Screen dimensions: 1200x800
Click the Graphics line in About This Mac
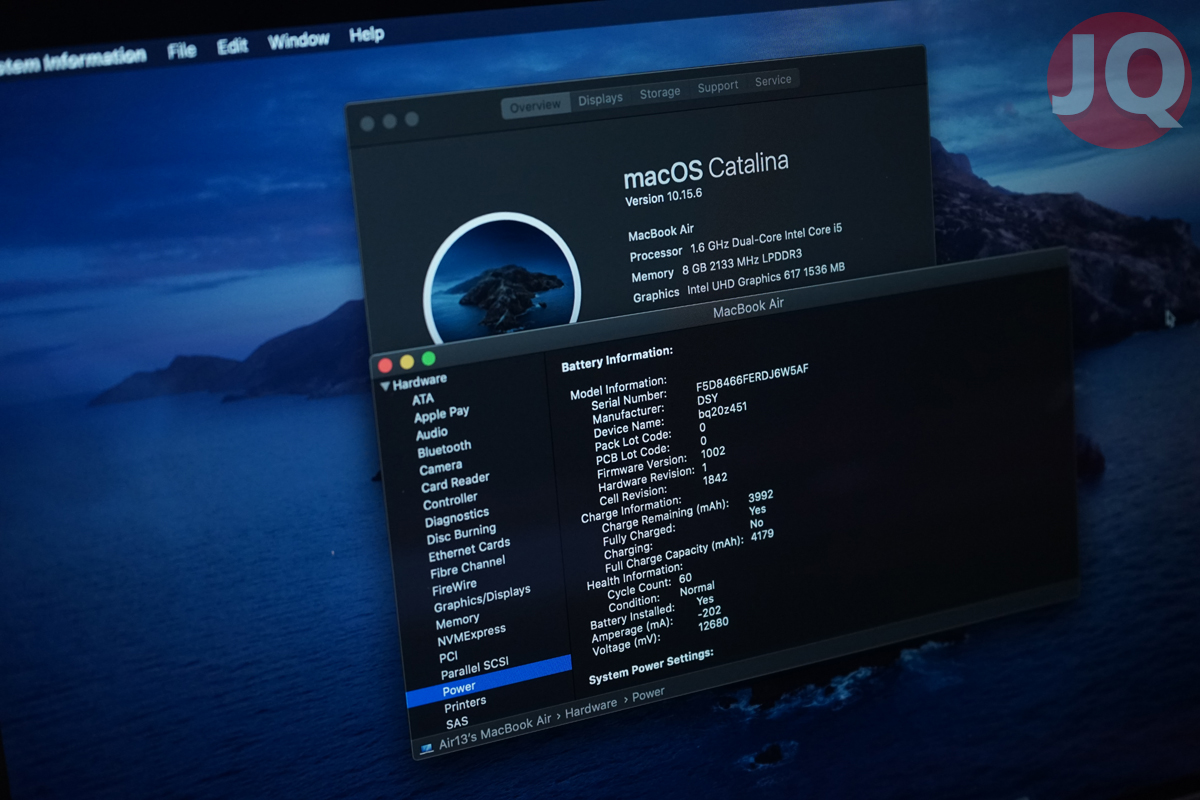[x=739, y=284]
